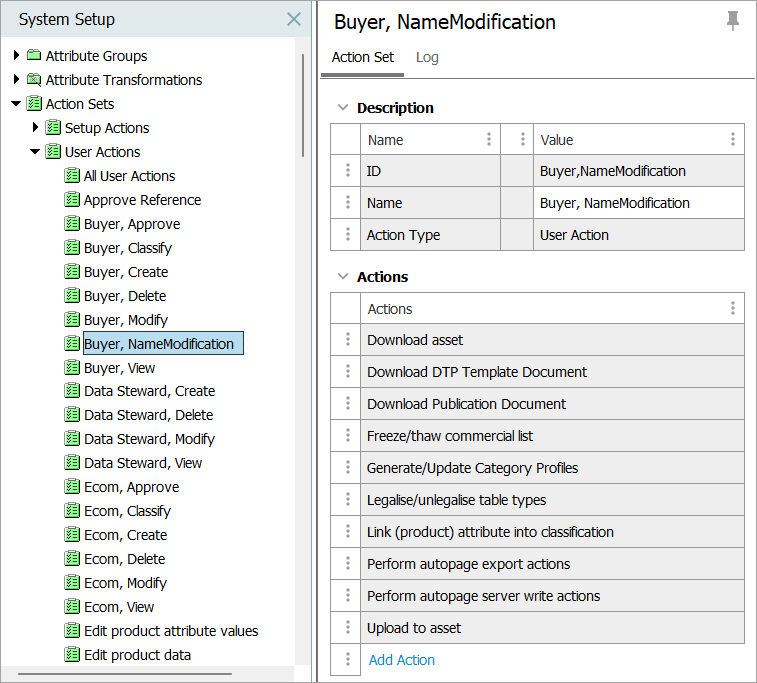
Task: Collapse the Description section
Action: click(343, 108)
